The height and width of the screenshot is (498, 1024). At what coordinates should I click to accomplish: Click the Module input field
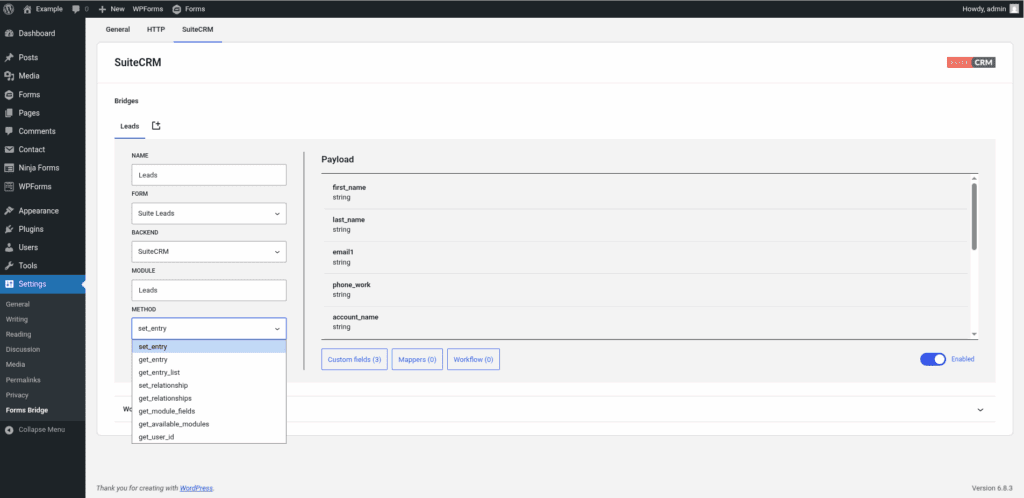click(x=209, y=290)
